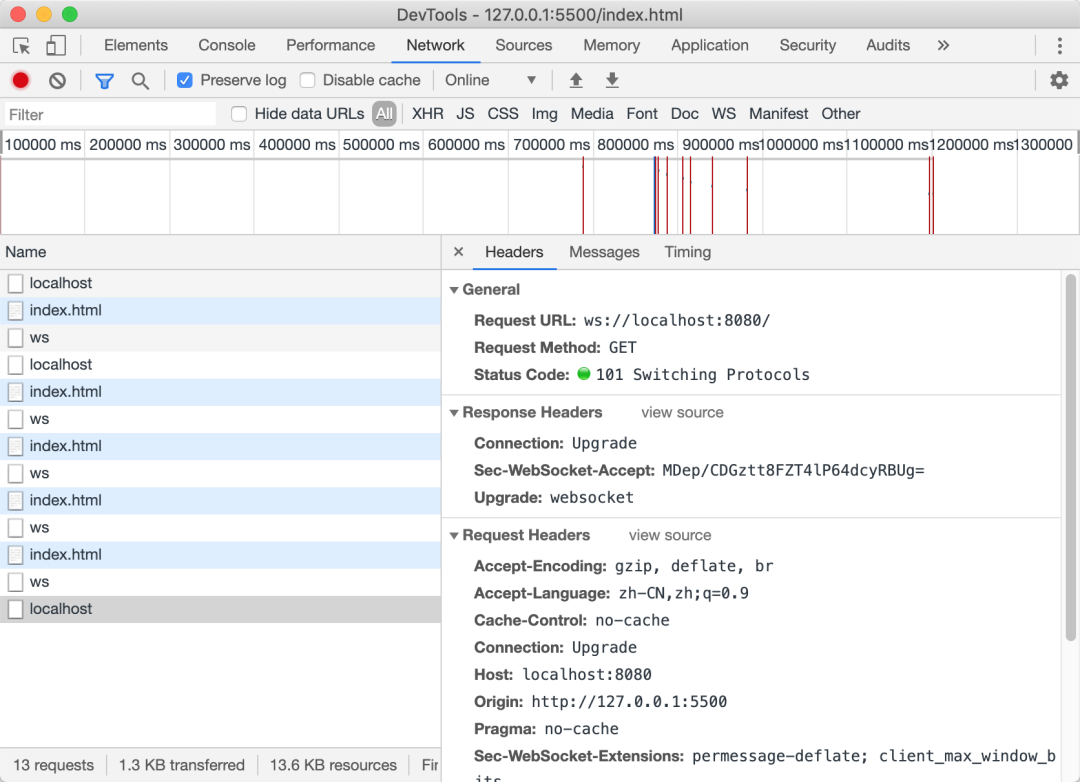Open the Online throttling dropdown
This screenshot has height=782, width=1080.
tap(490, 81)
